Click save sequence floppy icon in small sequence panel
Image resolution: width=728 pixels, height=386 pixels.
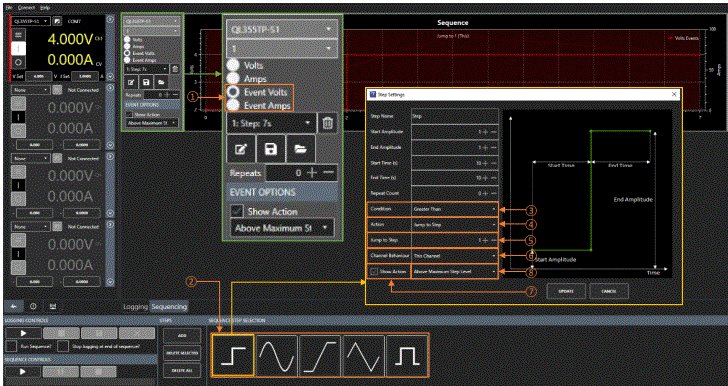click(x=146, y=82)
